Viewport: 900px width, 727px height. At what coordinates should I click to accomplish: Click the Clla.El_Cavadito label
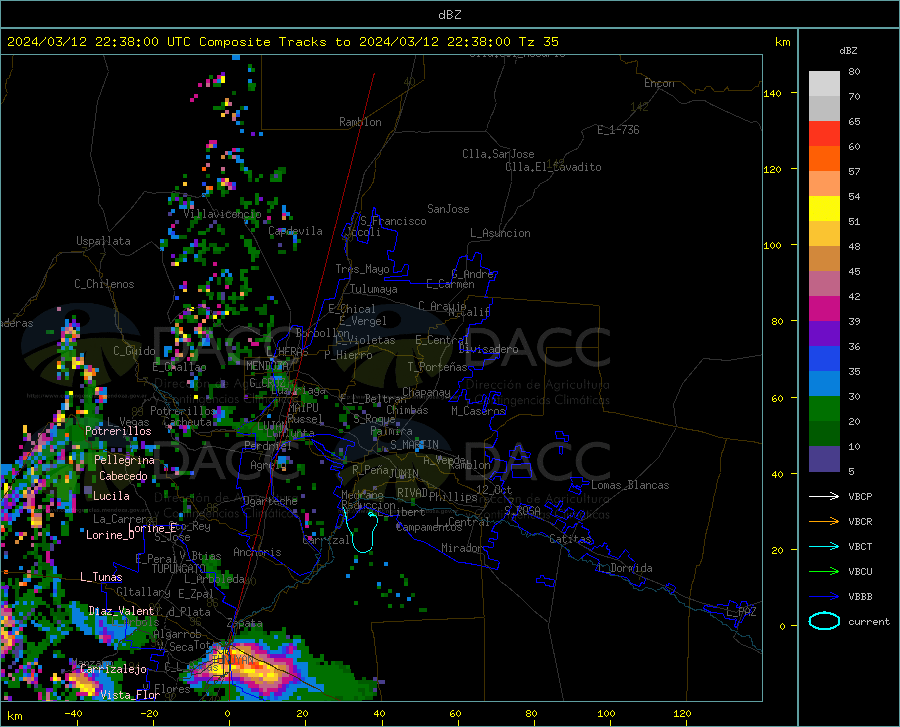click(x=553, y=167)
